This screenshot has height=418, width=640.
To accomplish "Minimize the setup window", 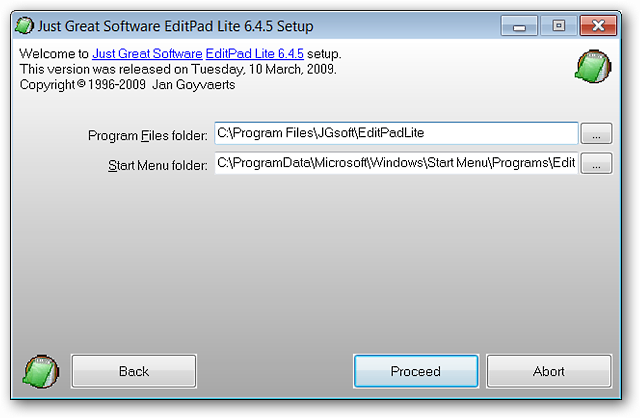I will 519,26.
